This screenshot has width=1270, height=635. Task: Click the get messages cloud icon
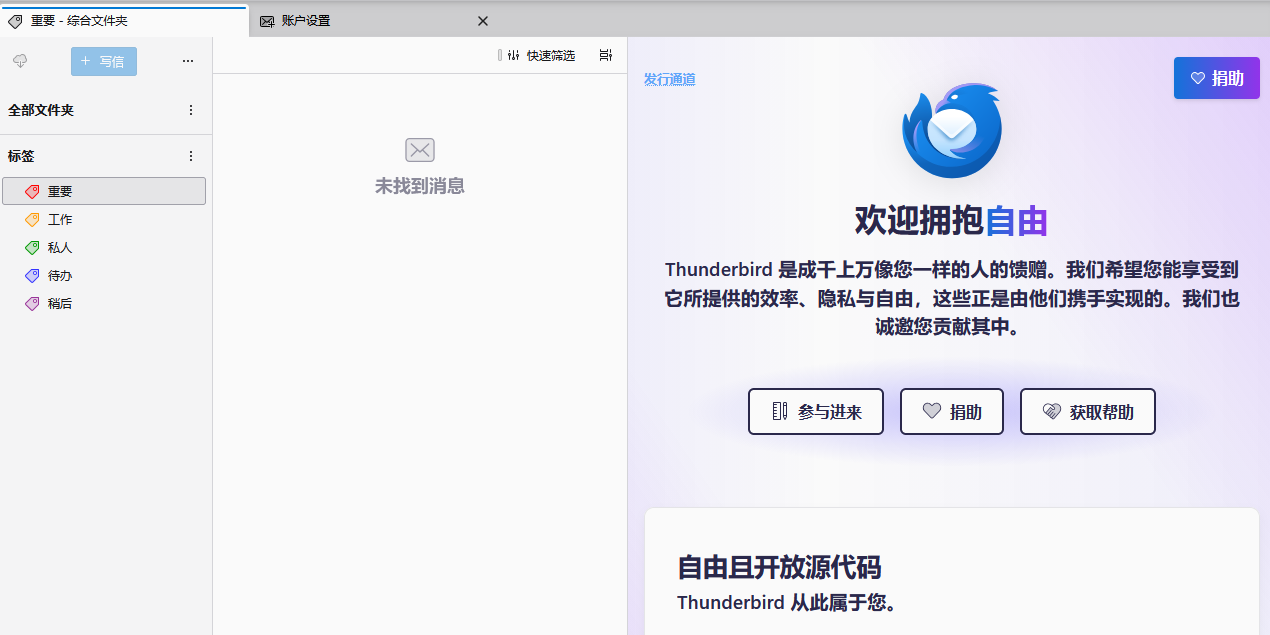pos(20,61)
